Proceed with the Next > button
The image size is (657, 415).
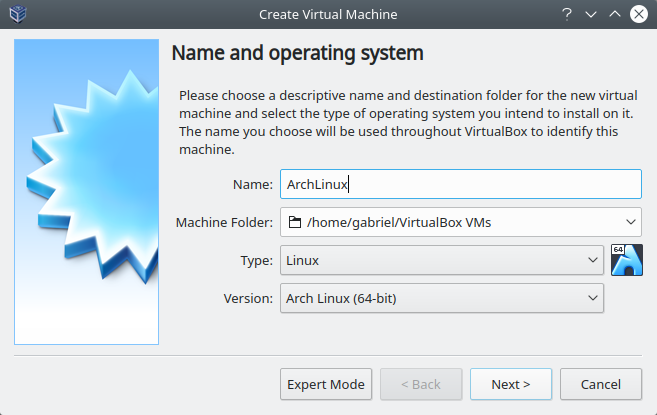pos(511,384)
